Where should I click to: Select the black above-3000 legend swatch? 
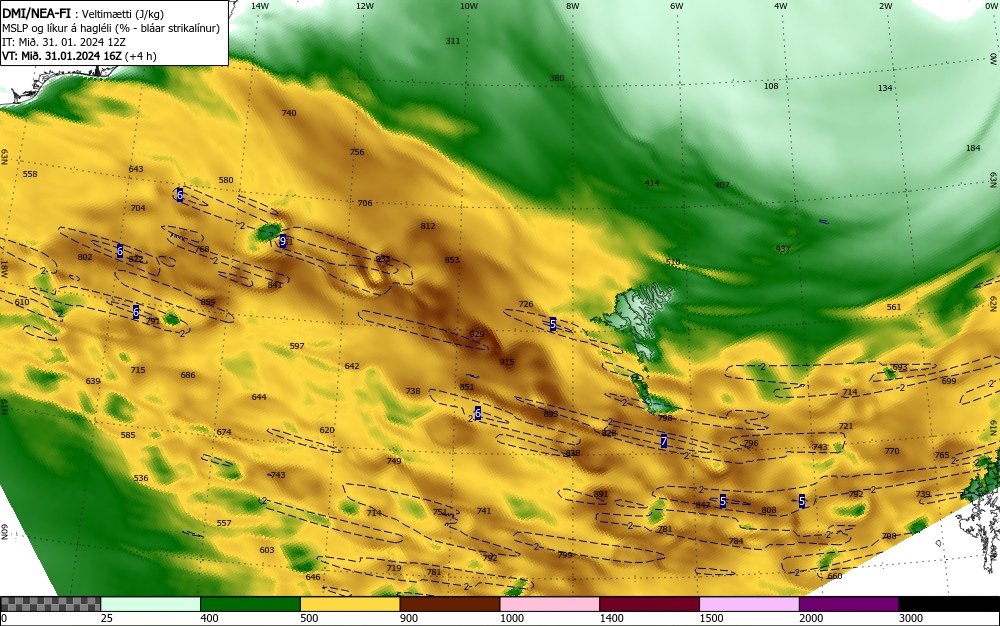pos(949,604)
